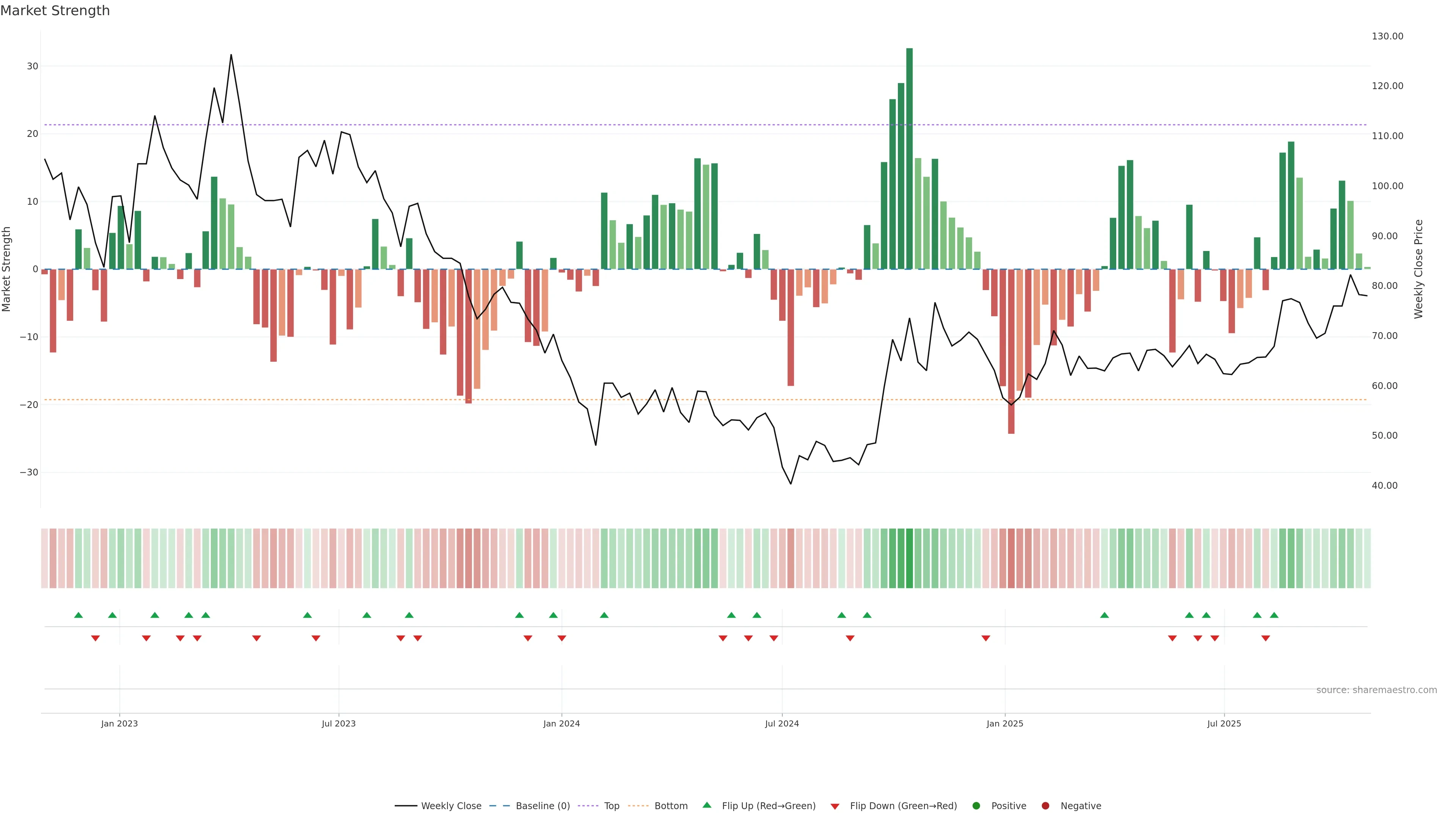
Task: Click the Positive green circle legend icon
Action: pyautogui.click(x=976, y=806)
